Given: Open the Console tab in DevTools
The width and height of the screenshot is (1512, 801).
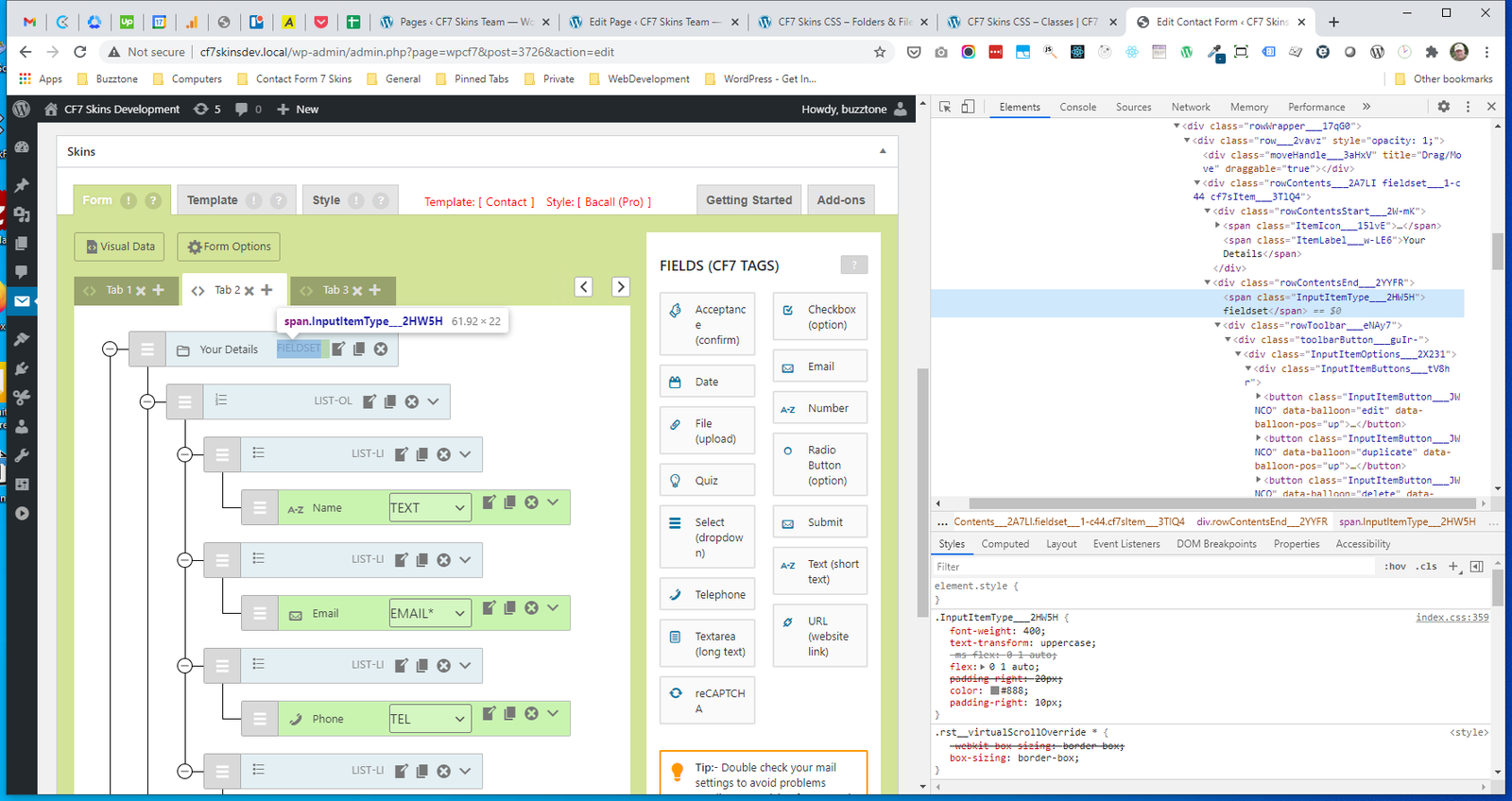Looking at the screenshot, I should click(1077, 108).
